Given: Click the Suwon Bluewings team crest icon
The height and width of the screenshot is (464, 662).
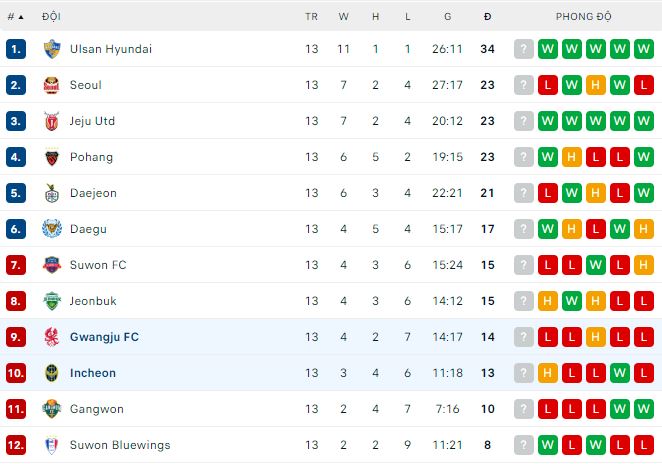Looking at the screenshot, I should coord(52,445).
